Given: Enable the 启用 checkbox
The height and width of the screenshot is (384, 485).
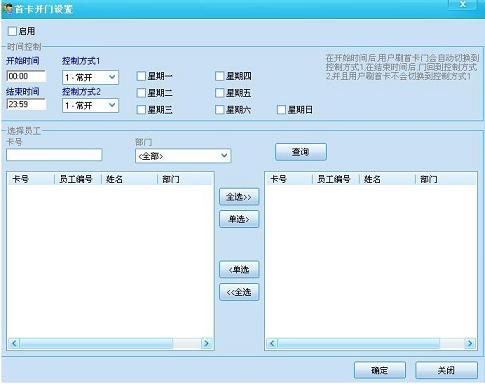Looking at the screenshot, I should tap(12, 31).
